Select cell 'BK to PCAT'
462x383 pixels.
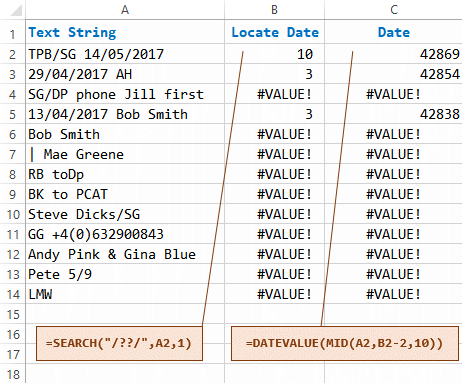coord(125,194)
